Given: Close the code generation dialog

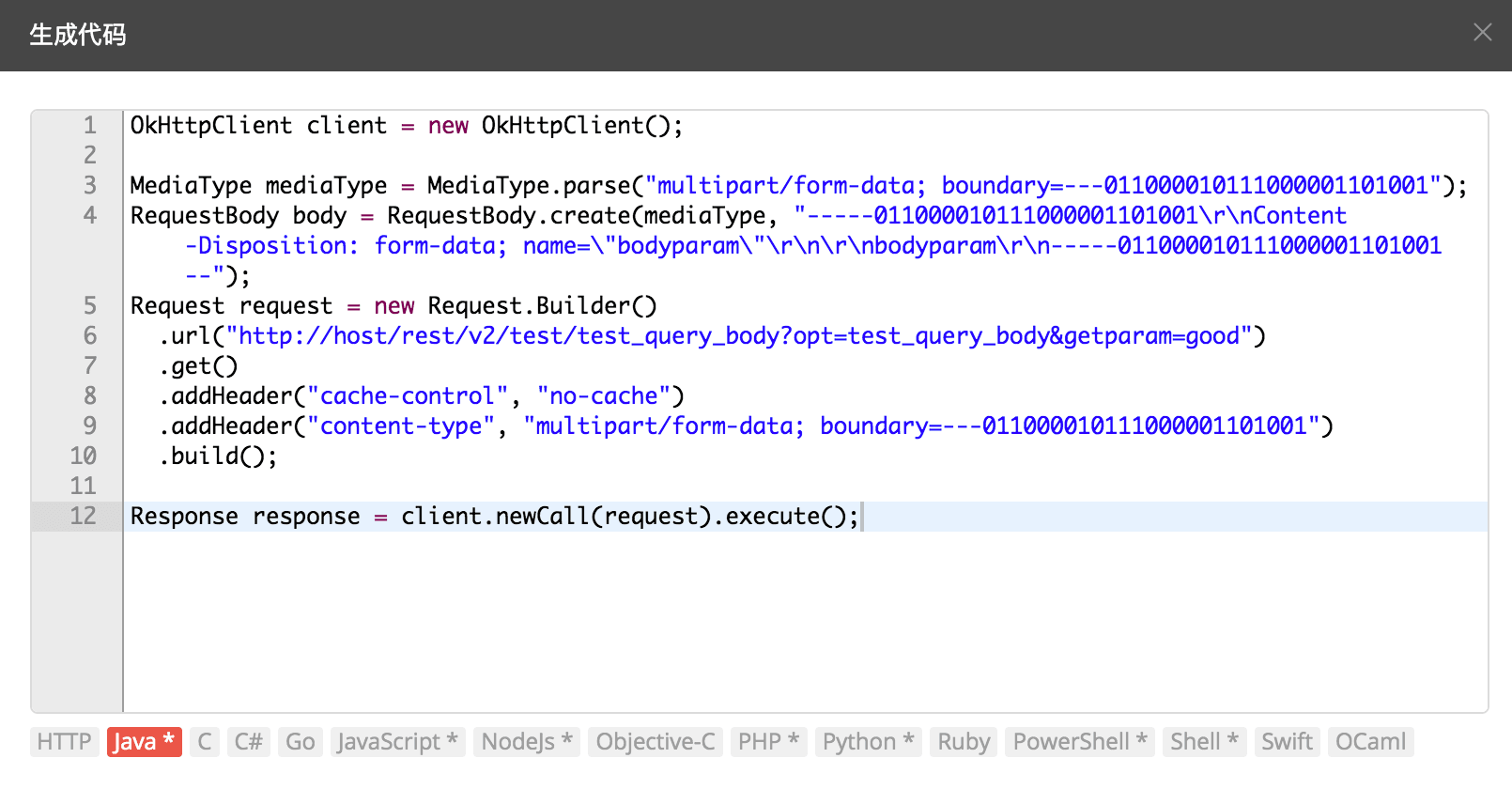Looking at the screenshot, I should pyautogui.click(x=1482, y=33).
